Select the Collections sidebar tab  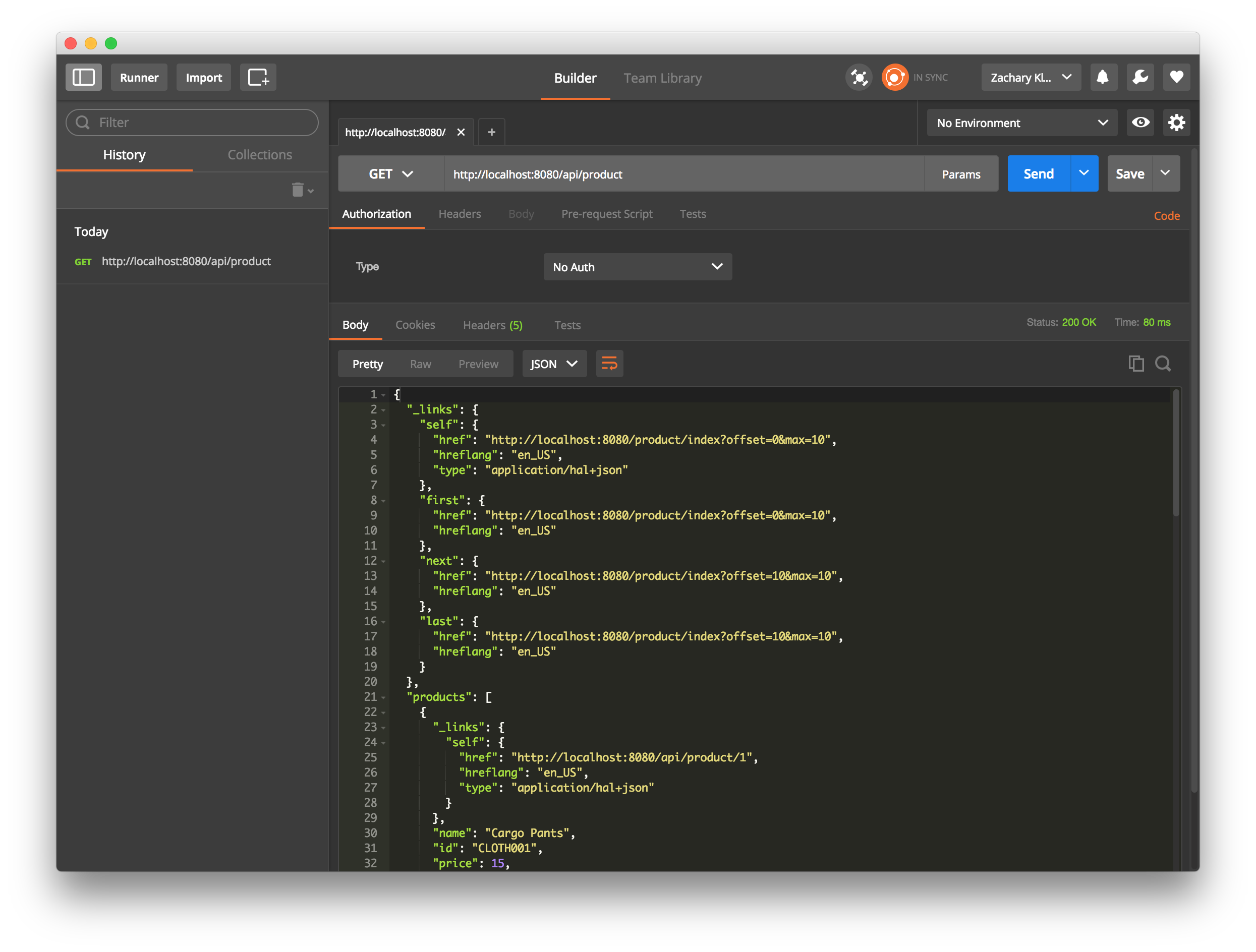coord(260,154)
